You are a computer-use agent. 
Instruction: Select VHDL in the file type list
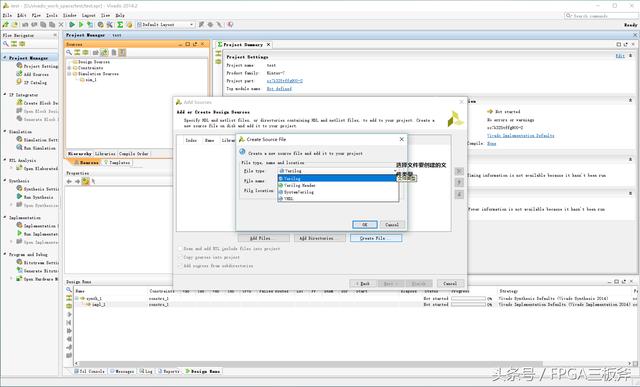pos(338,198)
